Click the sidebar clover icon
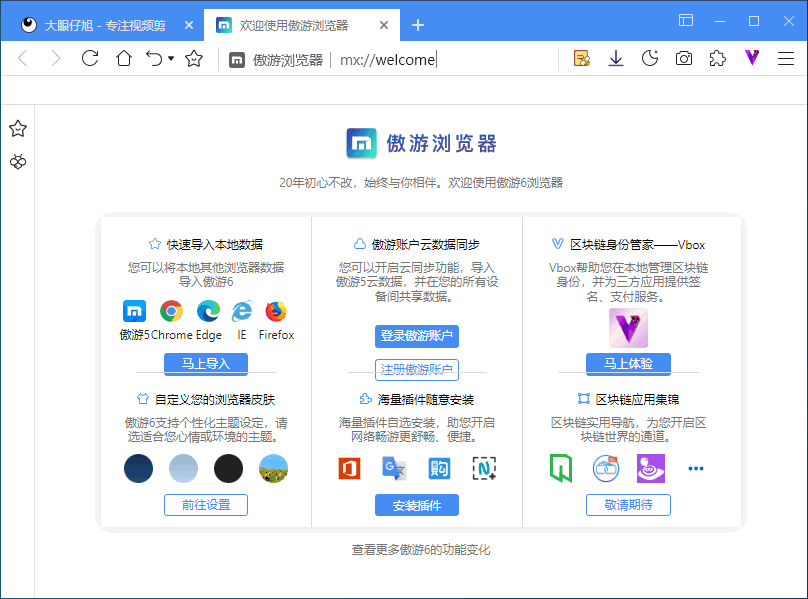808x599 pixels. [x=18, y=162]
